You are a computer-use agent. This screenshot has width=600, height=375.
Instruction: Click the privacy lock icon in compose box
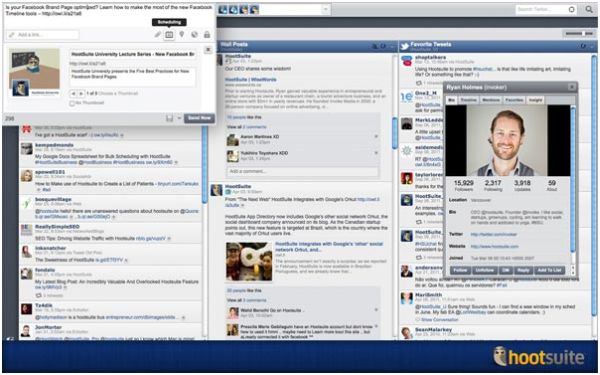point(207,35)
